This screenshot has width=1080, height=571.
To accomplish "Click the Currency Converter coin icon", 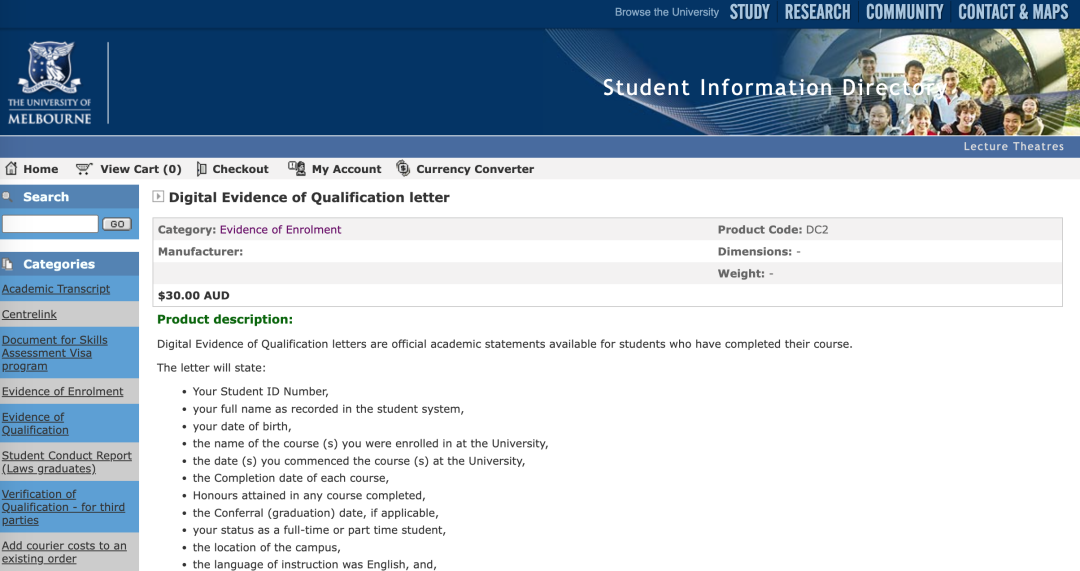I will (403, 168).
